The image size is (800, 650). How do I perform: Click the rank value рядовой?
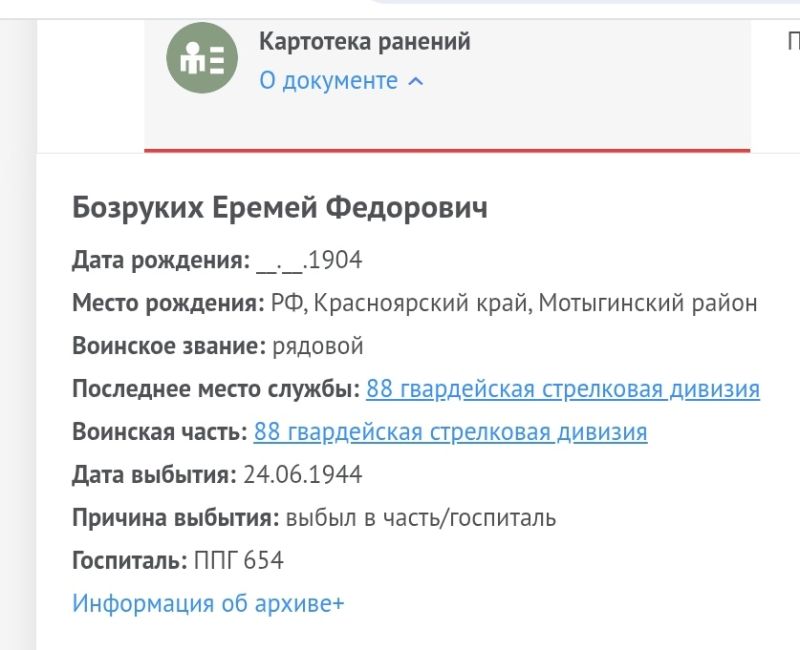[x=318, y=346]
